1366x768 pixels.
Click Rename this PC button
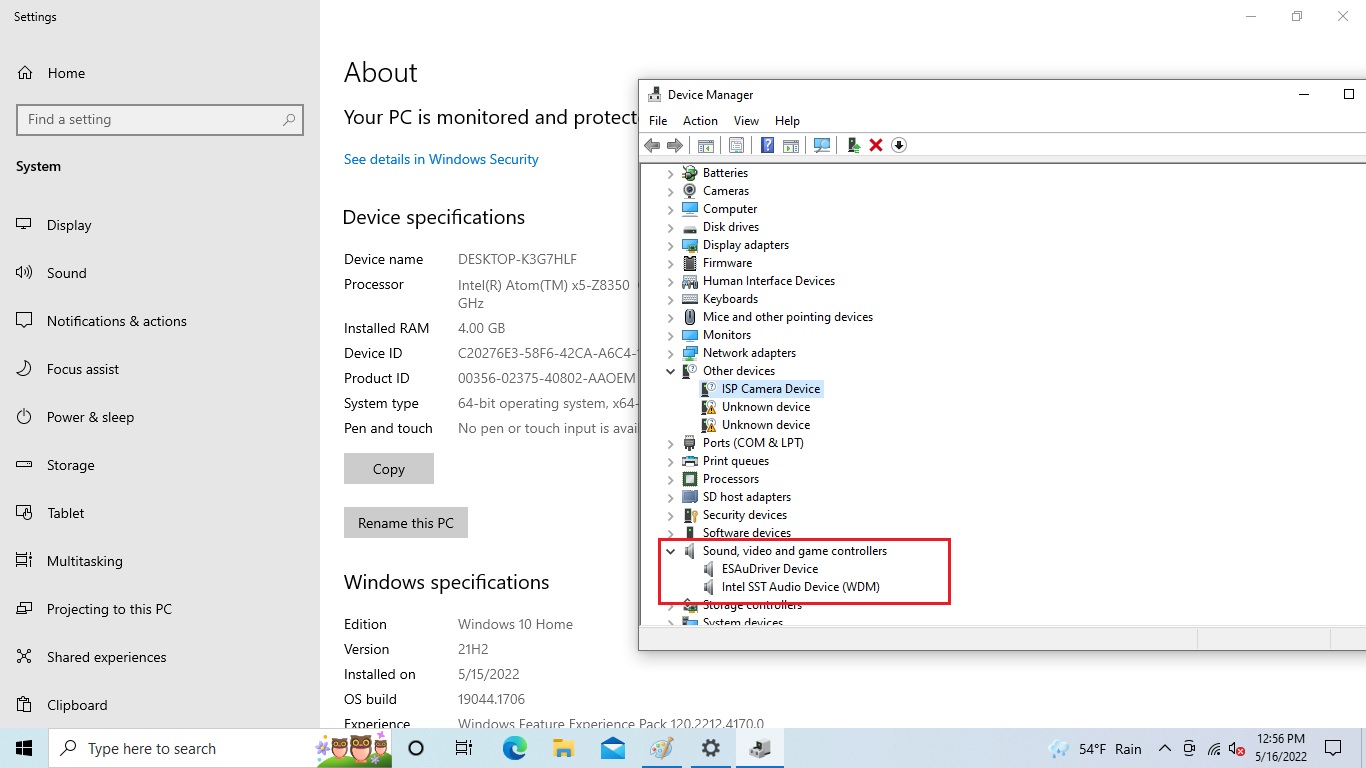406,523
